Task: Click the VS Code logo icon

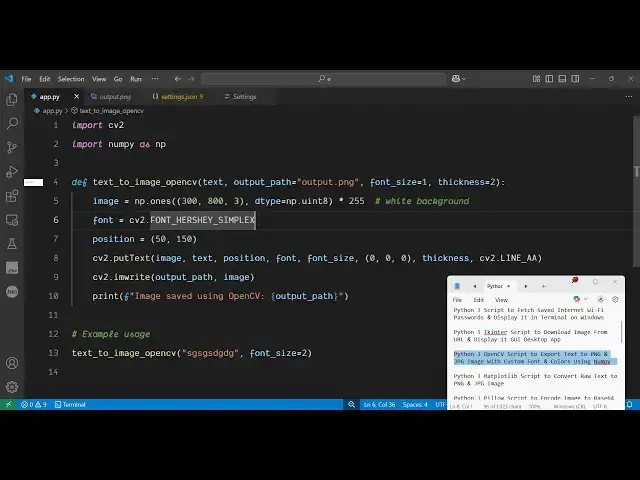Action: coord(9,78)
